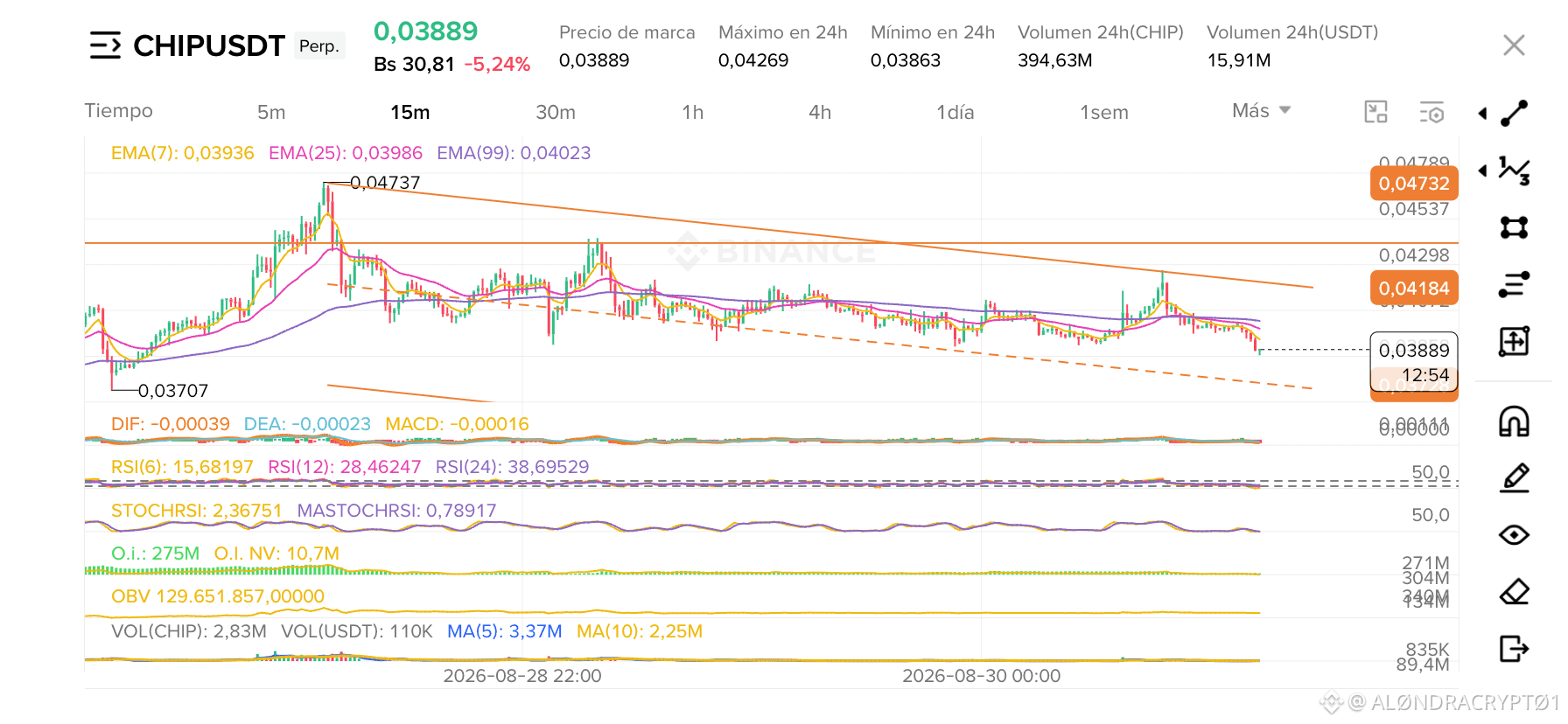Tap the Bs 30,81 converted price
1568x724 pixels.
click(x=414, y=65)
